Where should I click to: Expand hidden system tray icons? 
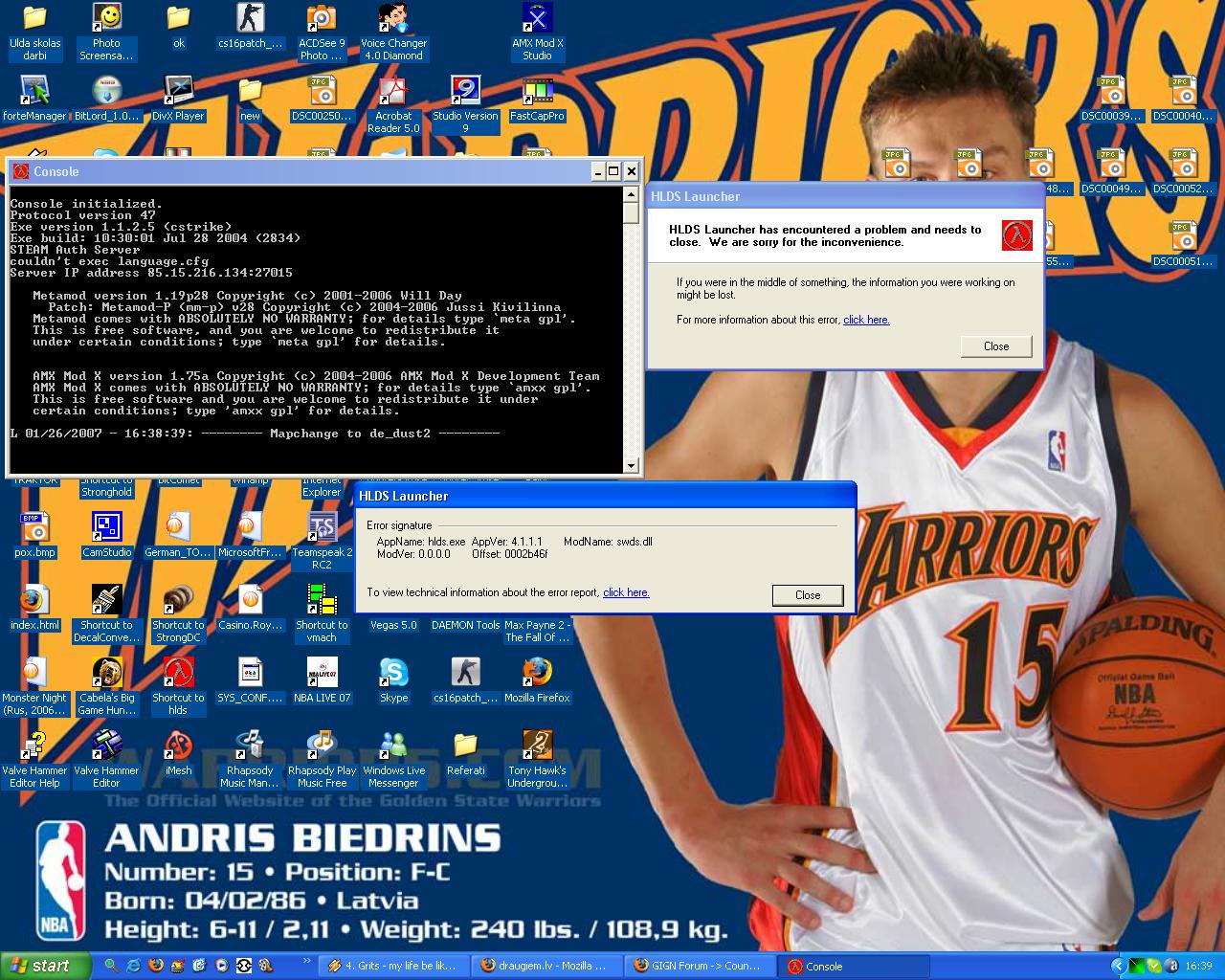pyautogui.click(x=1117, y=967)
